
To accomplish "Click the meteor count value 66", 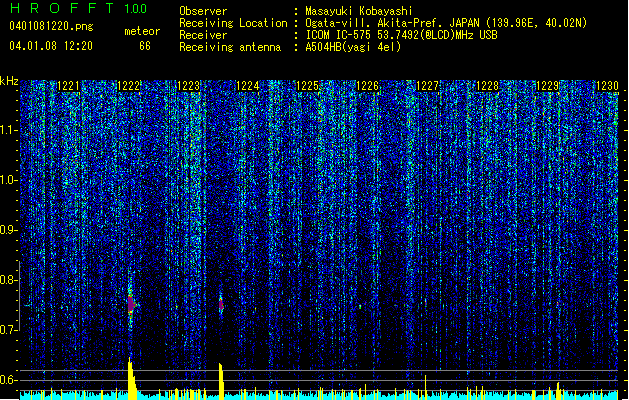I will (145, 46).
